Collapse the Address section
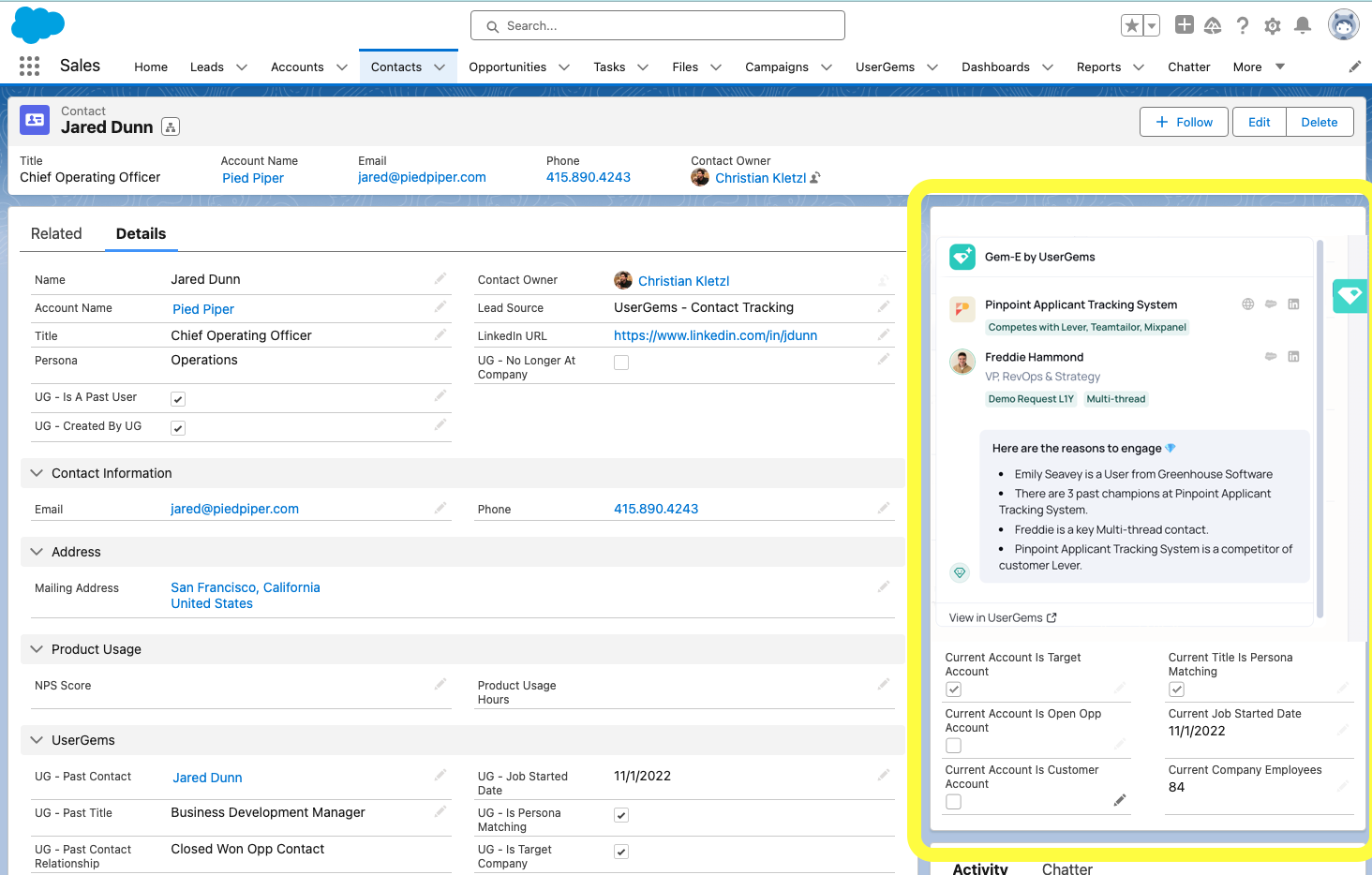This screenshot has width=1372, height=875. (x=37, y=552)
